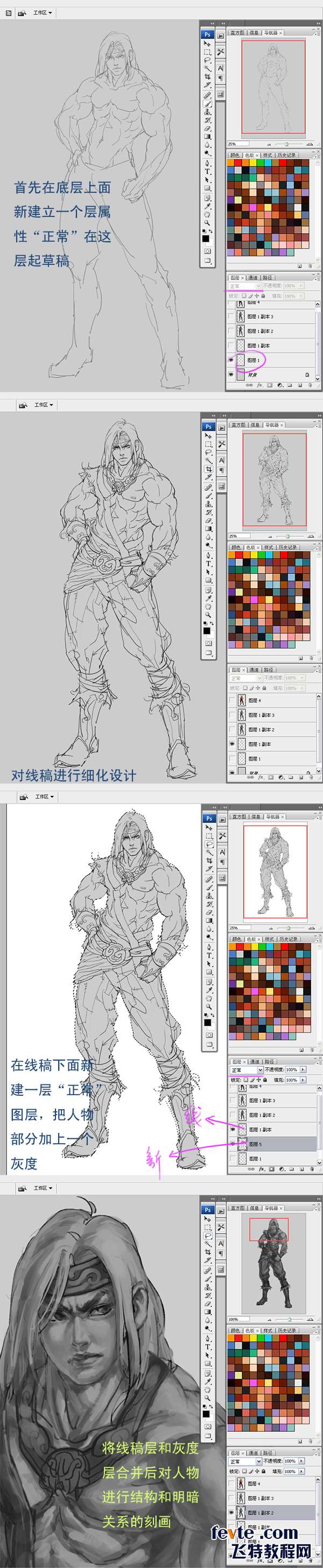This screenshot has height=1568, width=323.
Task: Open the 工作区 dropdown in the third screenshot
Action: (x=44, y=796)
